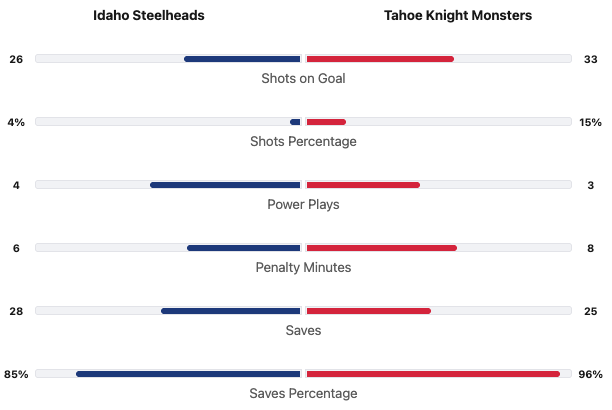The image size is (612, 410).
Task: Select the Shots Percentage label
Action: [303, 141]
